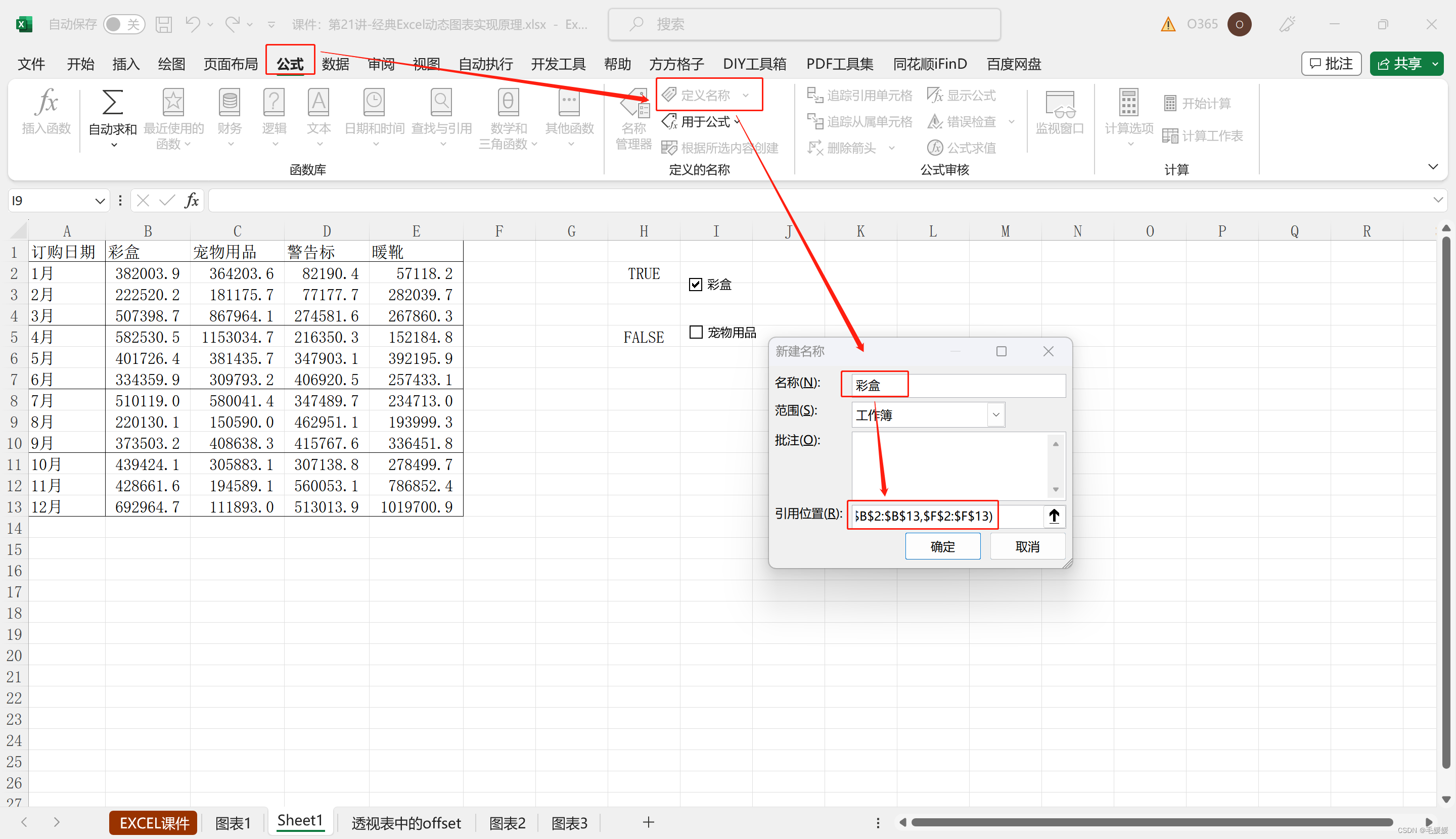Open Math and Trig (数学和三角函数) functions
Viewport: 1456px width, 839px height.
(x=508, y=118)
